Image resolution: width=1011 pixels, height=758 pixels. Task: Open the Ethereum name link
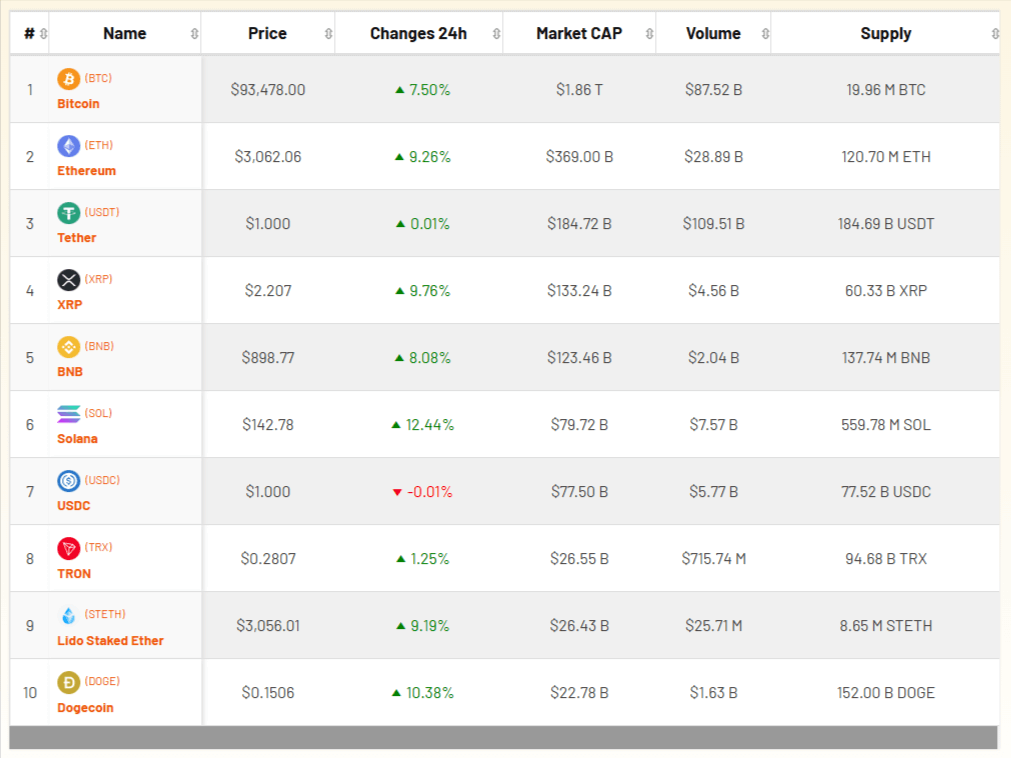(x=88, y=170)
